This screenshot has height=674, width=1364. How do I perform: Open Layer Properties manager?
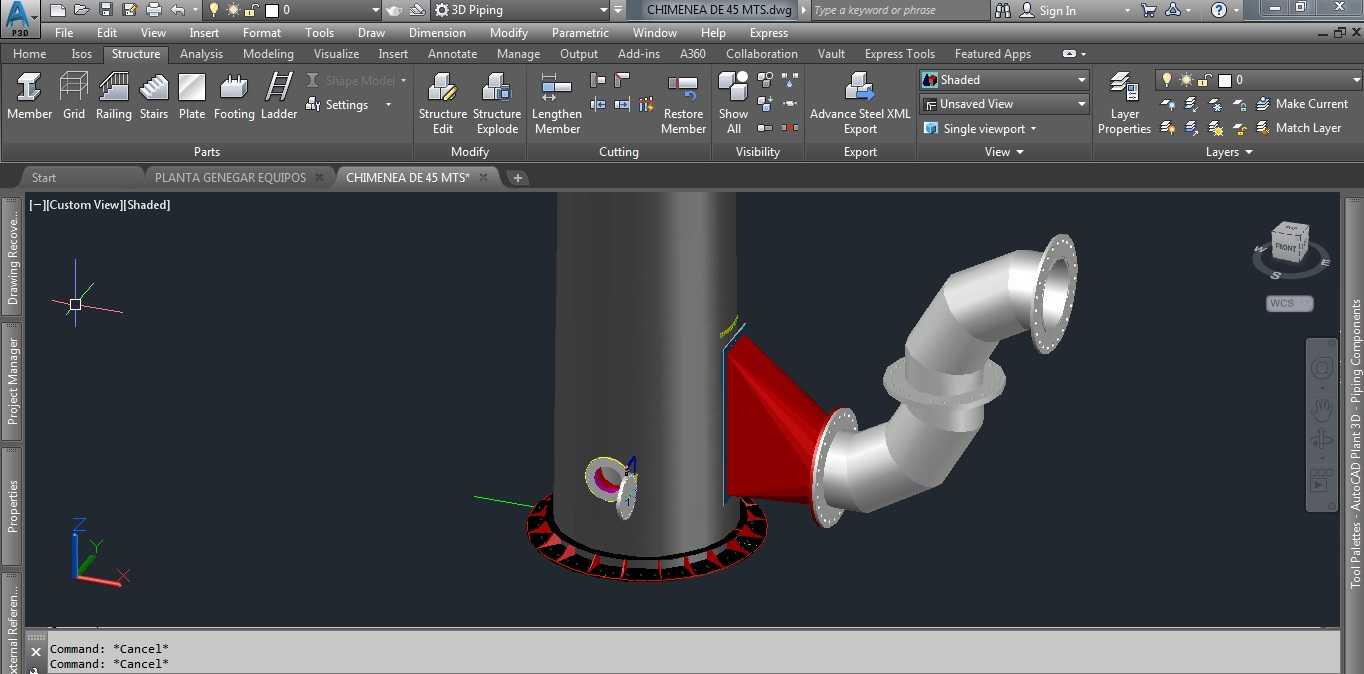pos(1124,103)
